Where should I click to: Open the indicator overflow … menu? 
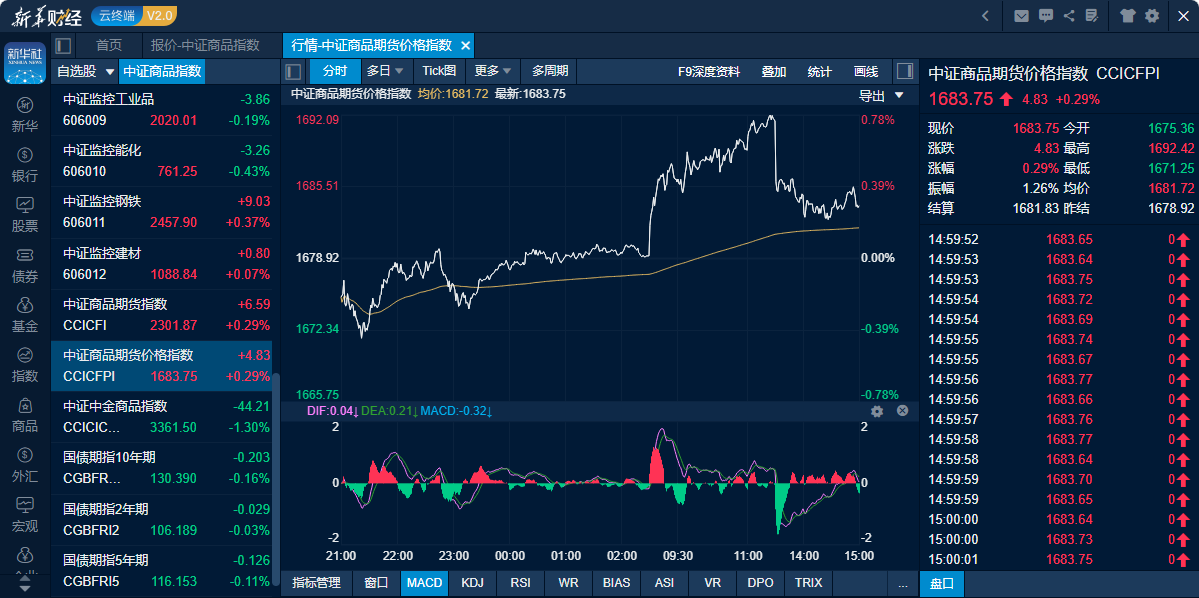[x=904, y=583]
